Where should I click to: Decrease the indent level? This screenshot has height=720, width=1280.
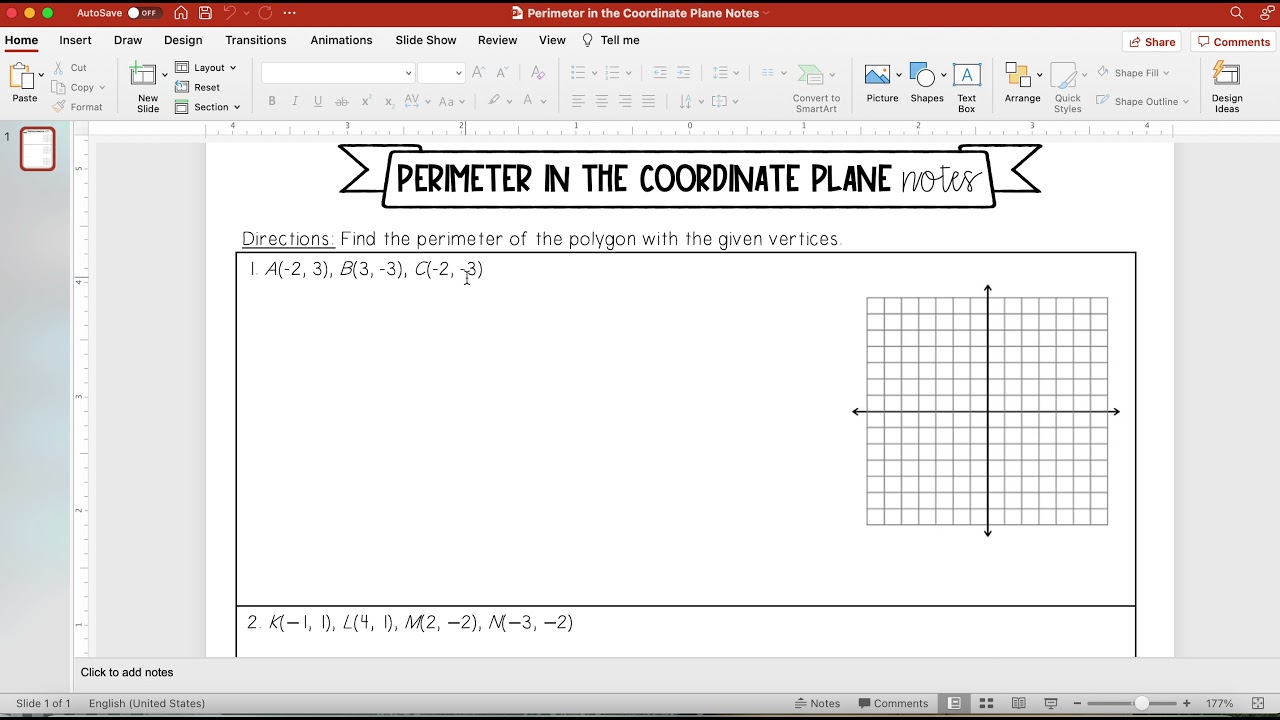[660, 72]
